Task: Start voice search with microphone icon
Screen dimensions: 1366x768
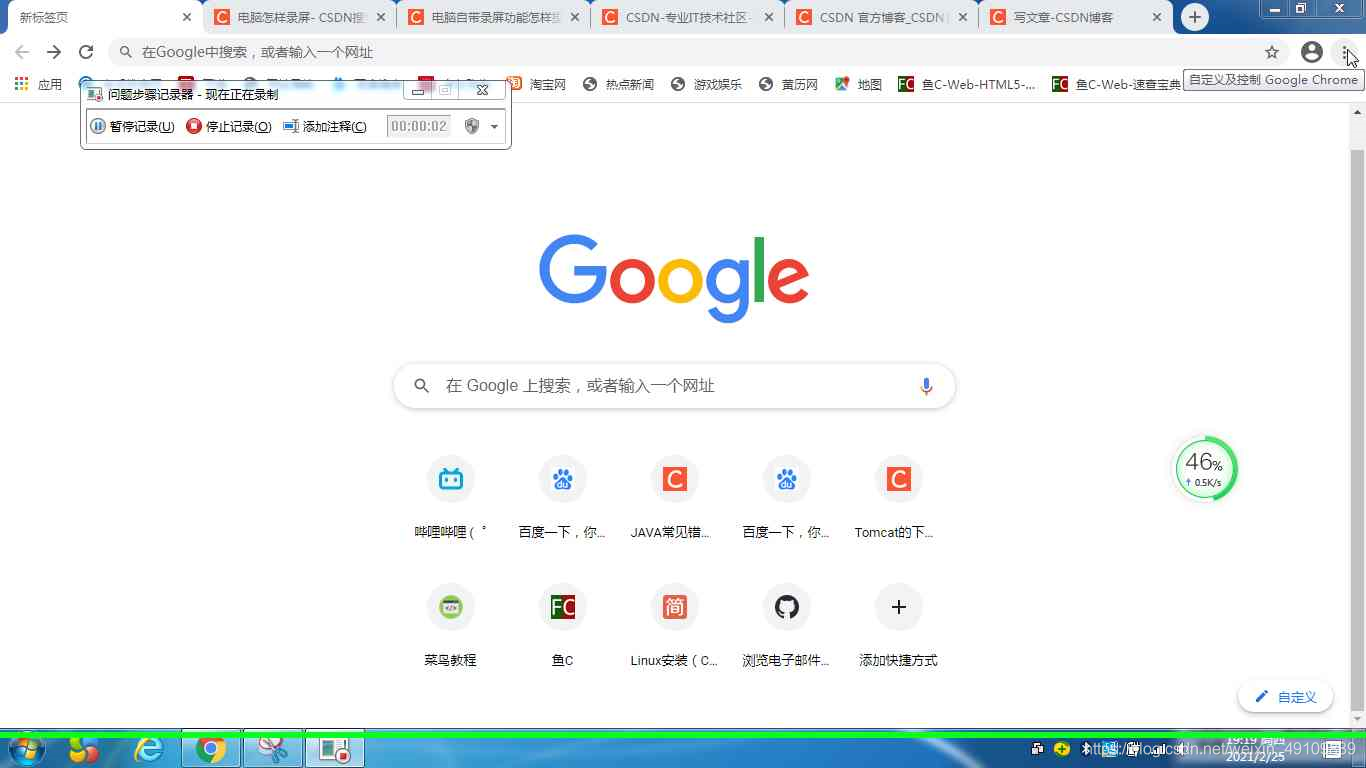Action: tap(926, 386)
